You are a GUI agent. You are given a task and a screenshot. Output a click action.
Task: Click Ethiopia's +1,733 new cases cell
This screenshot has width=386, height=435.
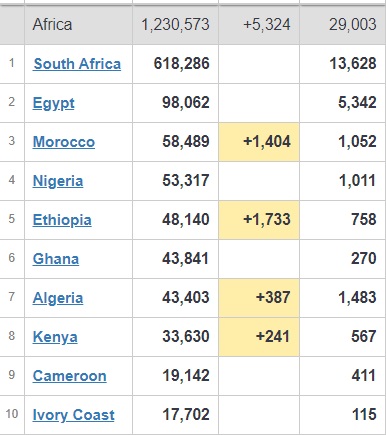coord(259,220)
